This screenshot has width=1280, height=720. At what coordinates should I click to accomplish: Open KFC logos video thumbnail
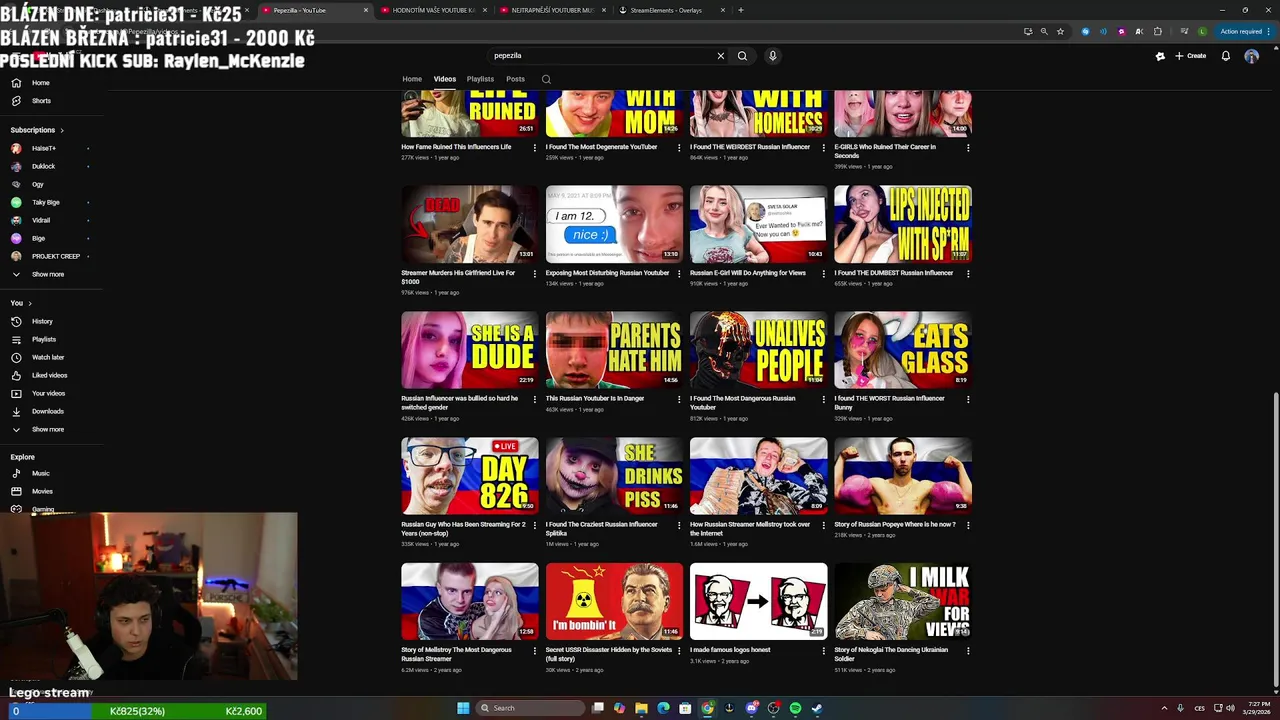[x=759, y=601]
